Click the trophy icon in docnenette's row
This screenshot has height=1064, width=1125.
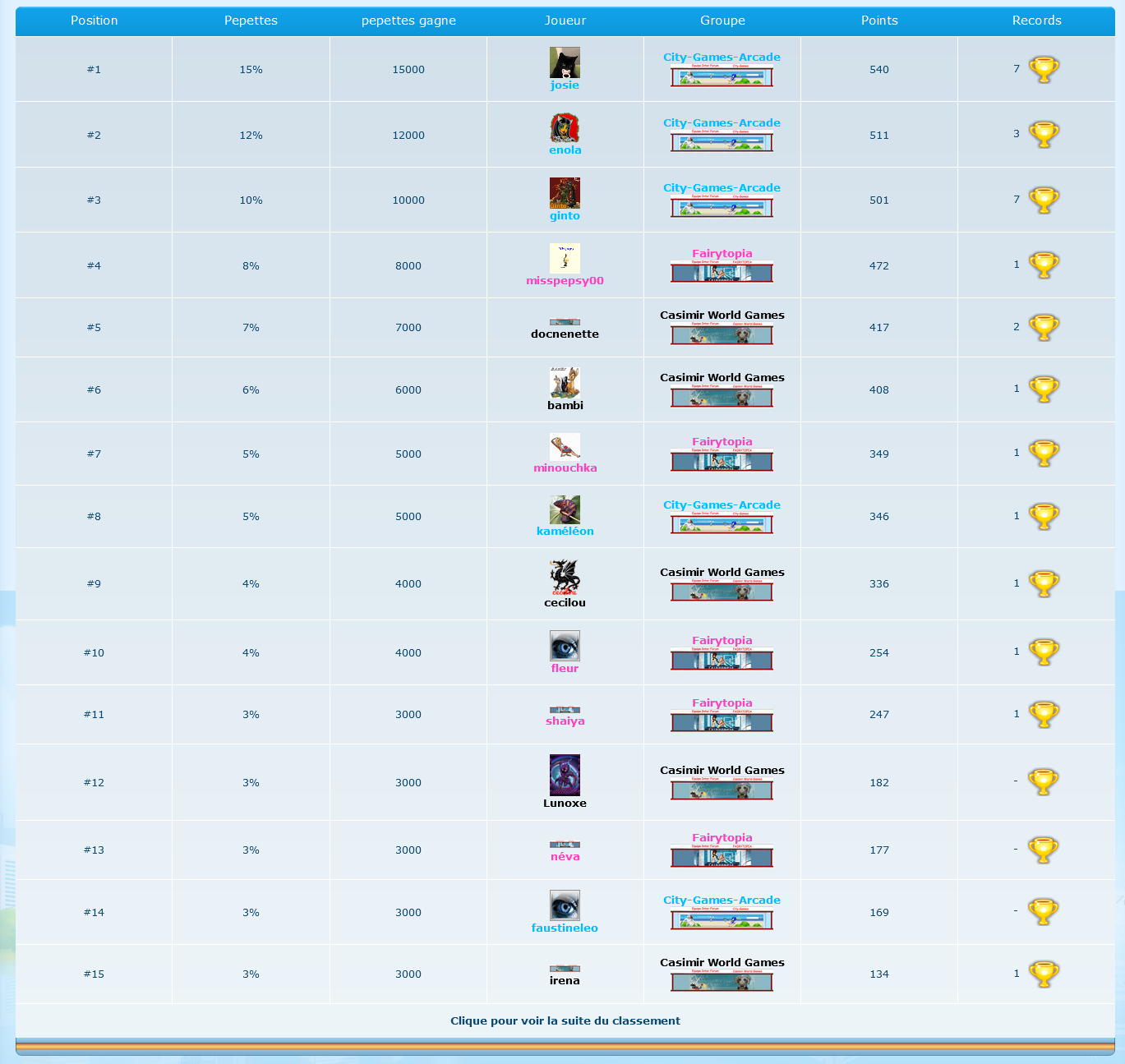(x=1044, y=327)
